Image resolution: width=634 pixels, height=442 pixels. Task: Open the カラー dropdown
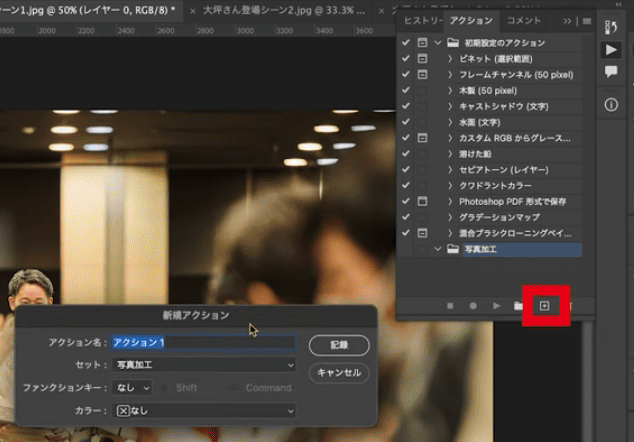tap(203, 410)
